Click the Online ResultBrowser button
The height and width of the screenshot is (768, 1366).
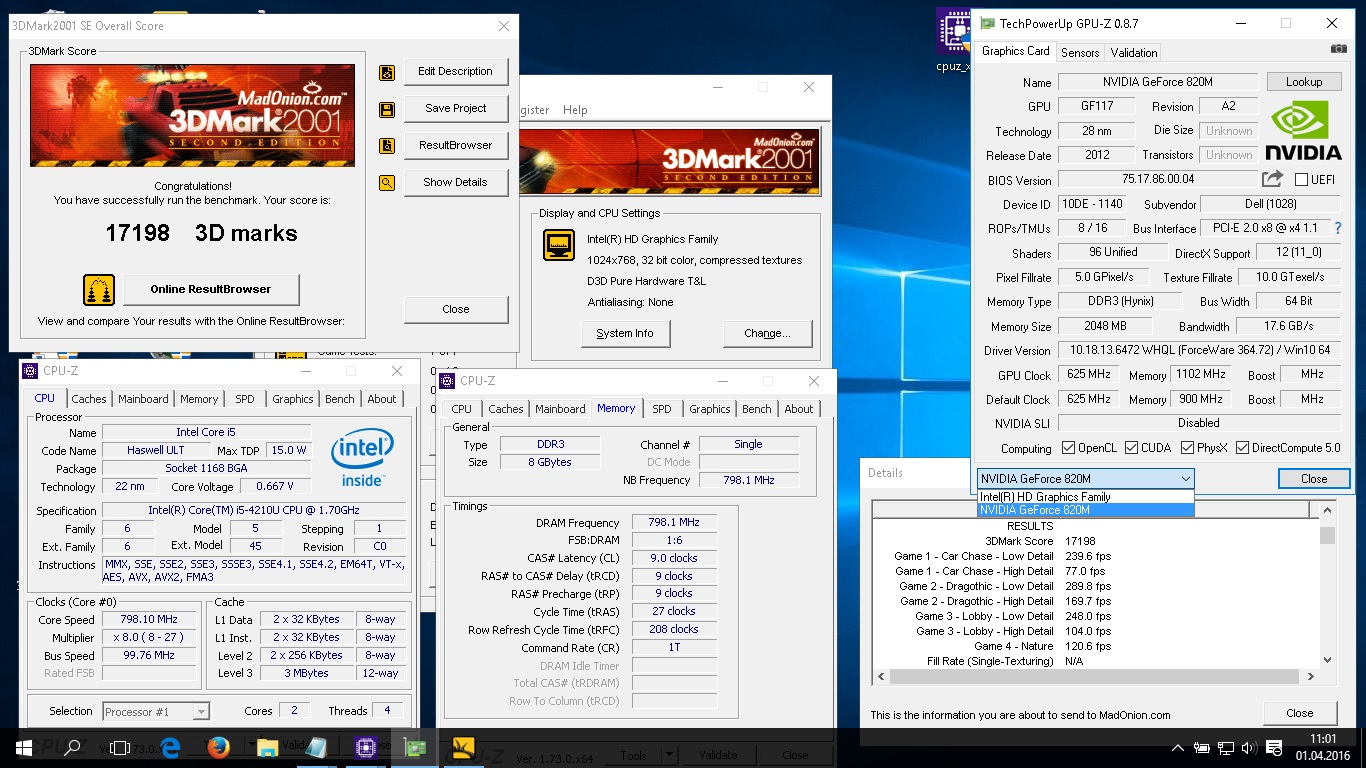(211, 290)
